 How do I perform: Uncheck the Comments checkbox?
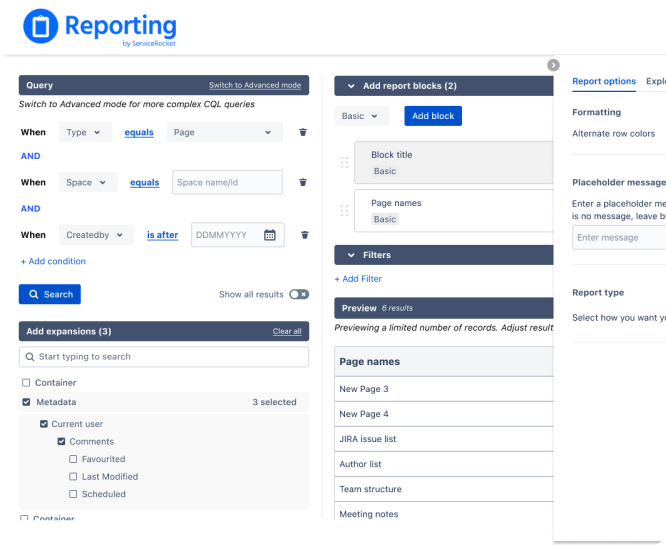62,441
